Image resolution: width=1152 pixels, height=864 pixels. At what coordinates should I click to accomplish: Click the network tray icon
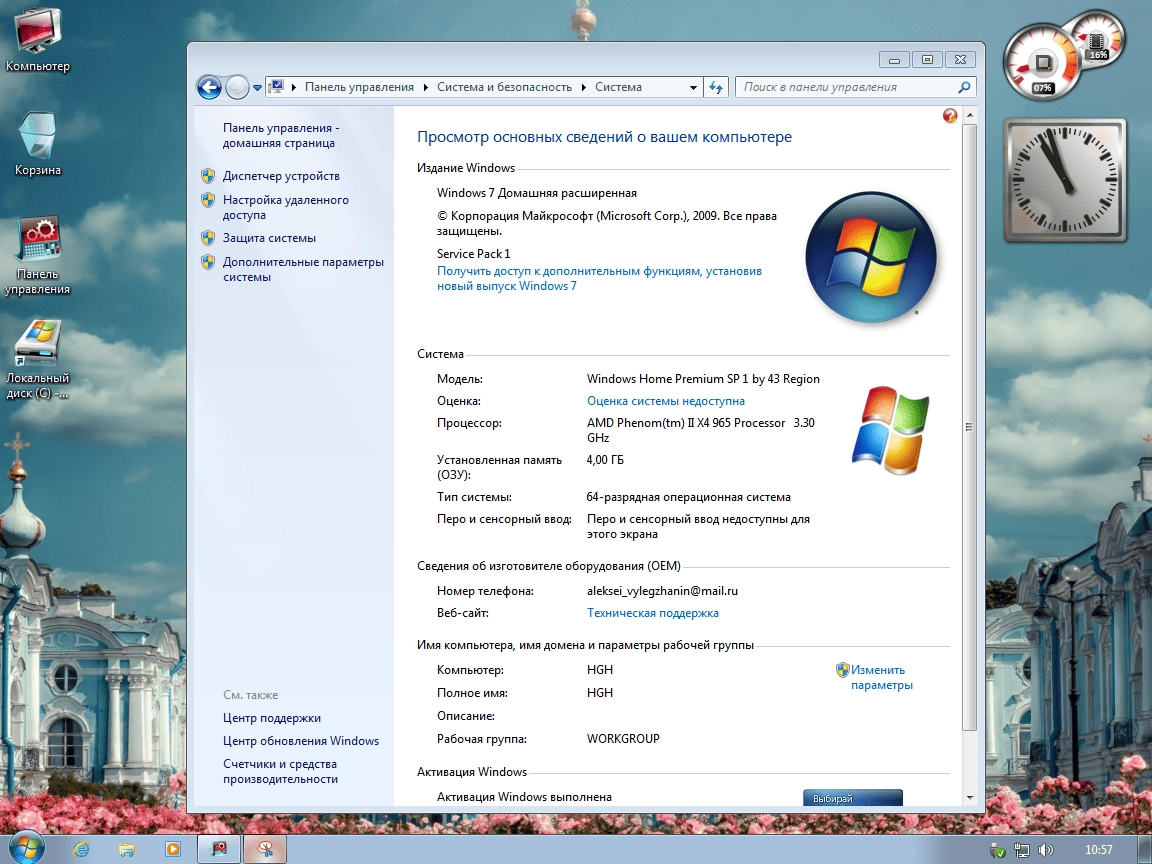point(1022,850)
